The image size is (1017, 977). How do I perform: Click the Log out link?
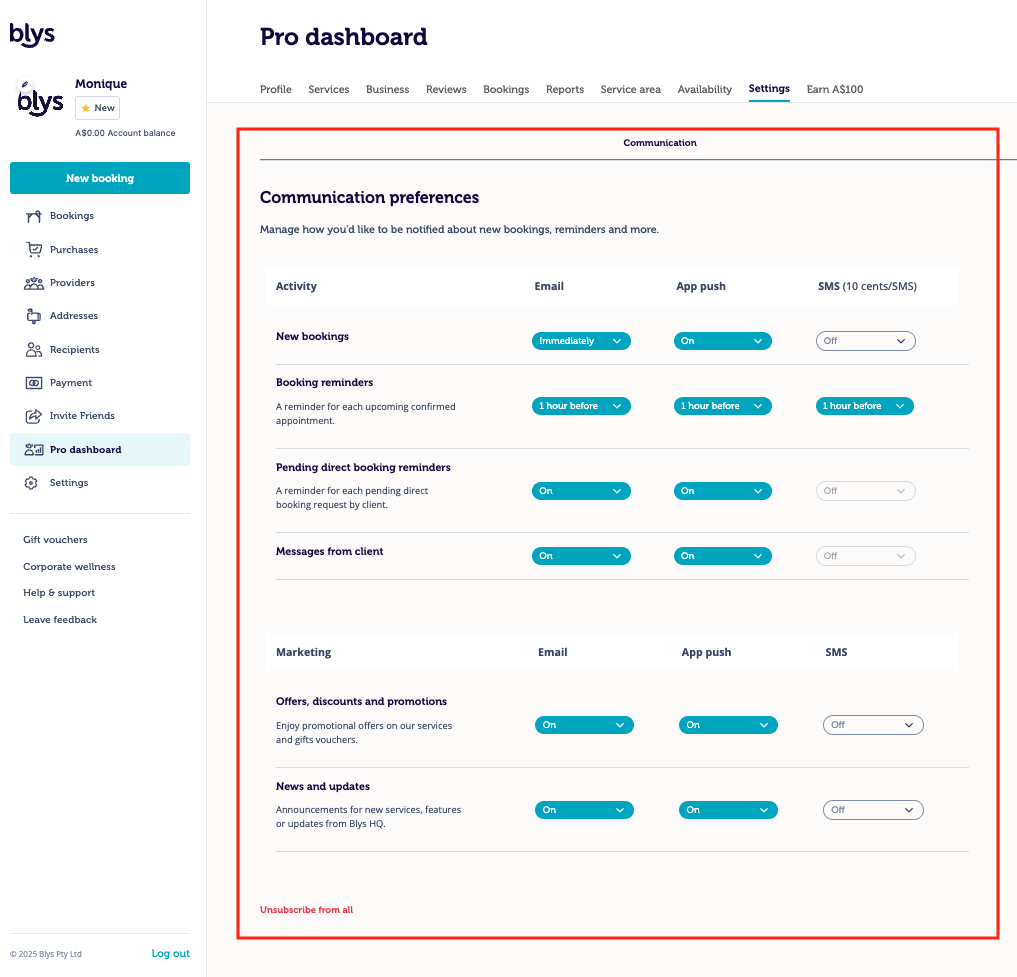(x=171, y=954)
